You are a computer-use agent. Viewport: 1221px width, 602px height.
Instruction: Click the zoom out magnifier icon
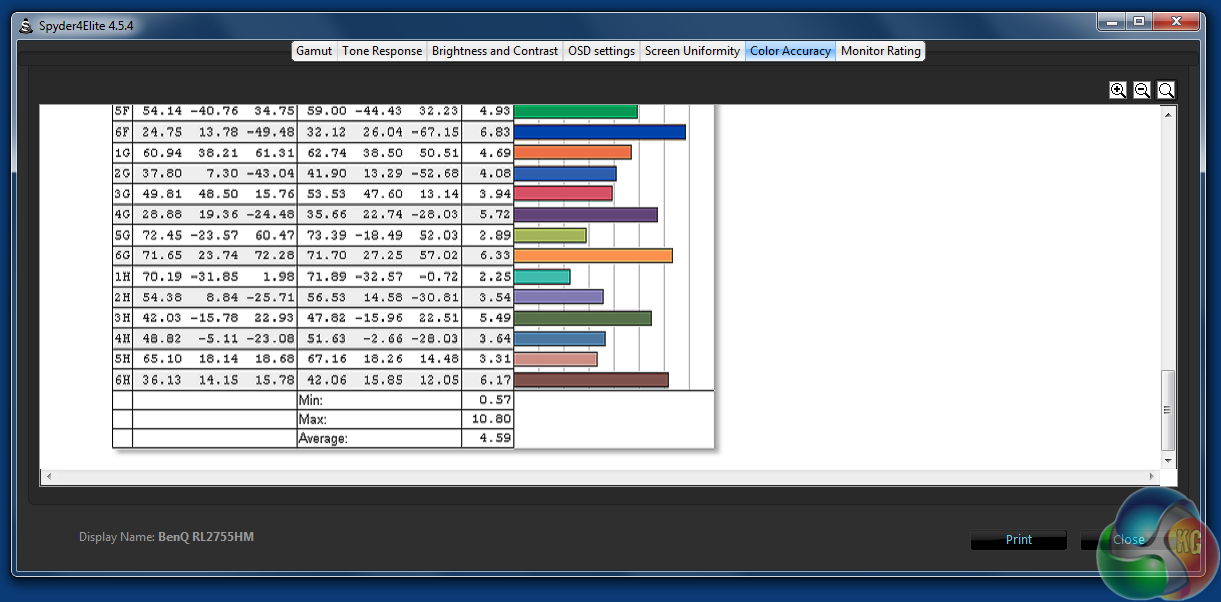(1142, 90)
